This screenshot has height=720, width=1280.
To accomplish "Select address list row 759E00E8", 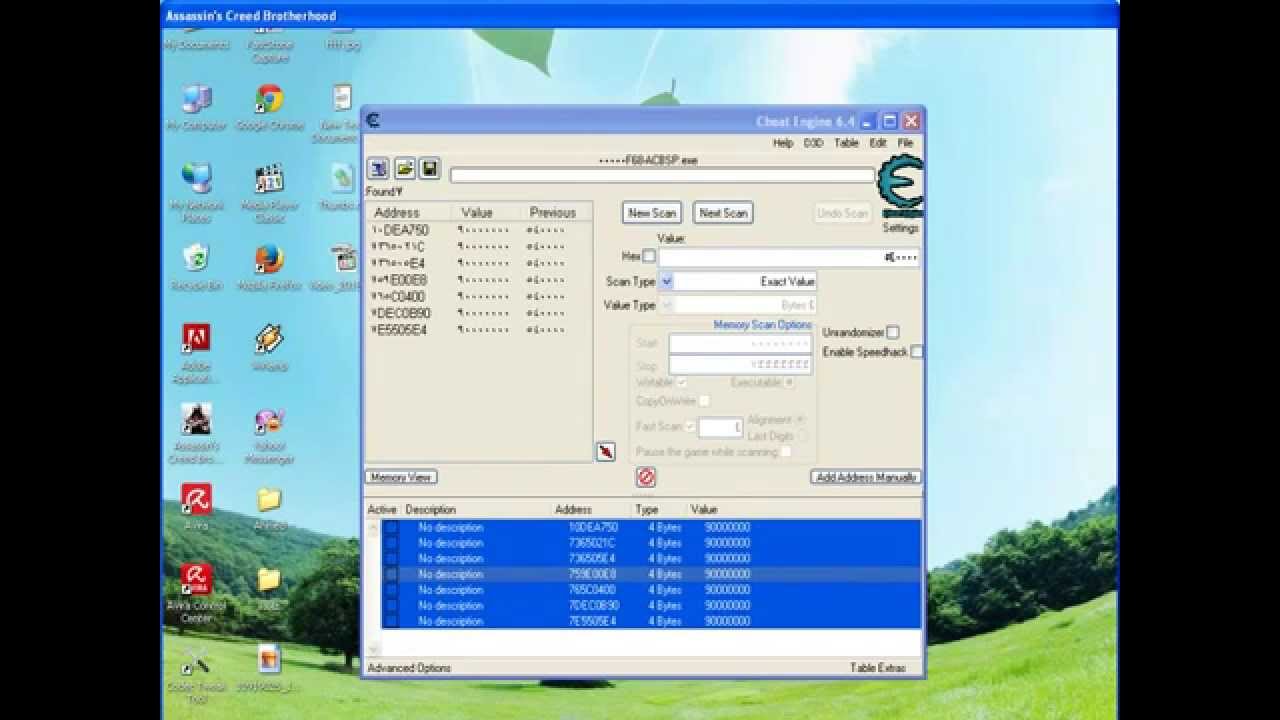I will (652, 574).
